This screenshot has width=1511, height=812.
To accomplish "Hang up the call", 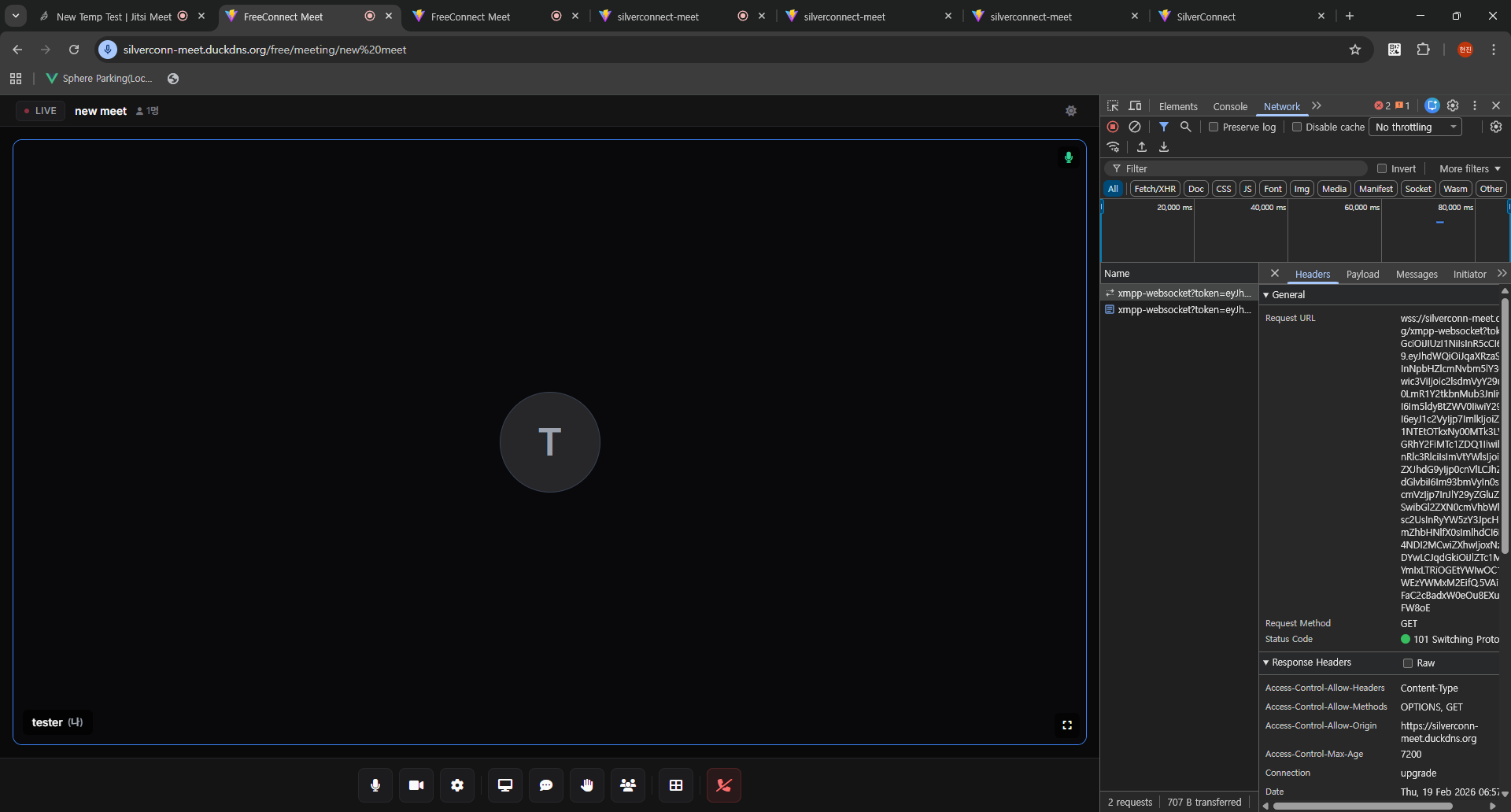I will (x=724, y=785).
